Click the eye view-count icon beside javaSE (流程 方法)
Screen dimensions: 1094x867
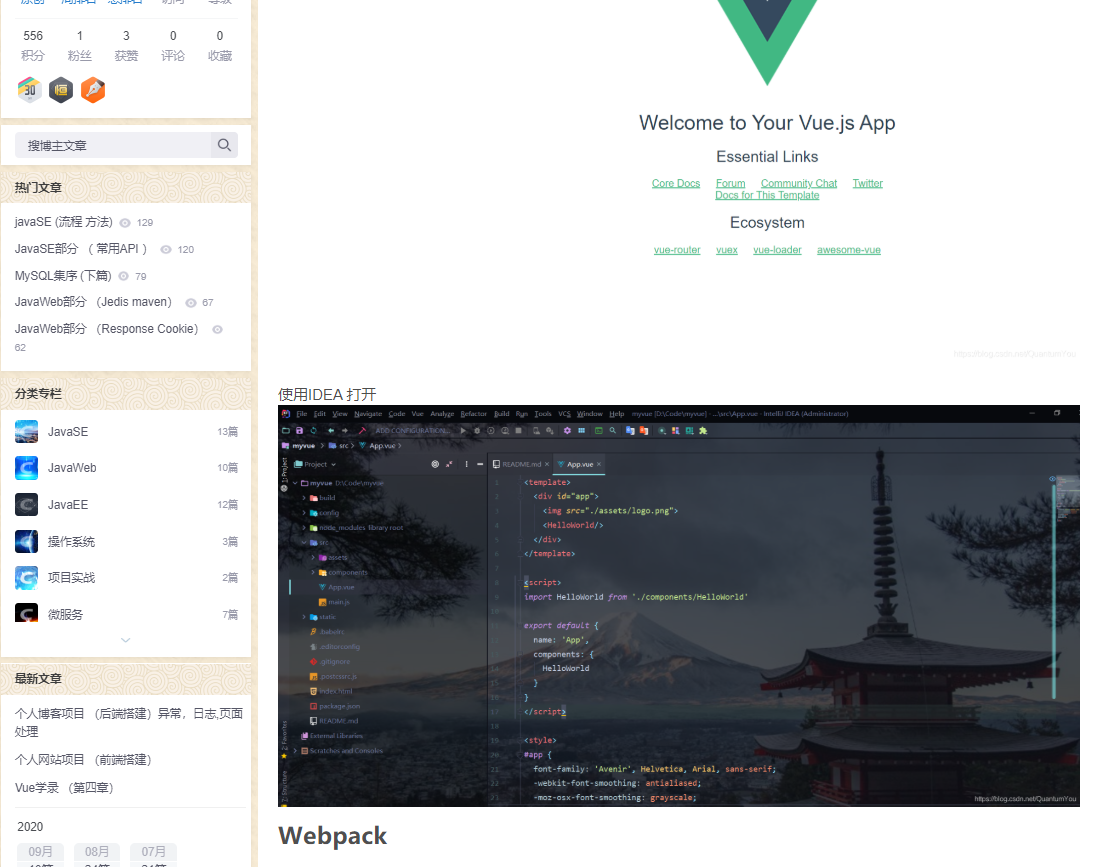(x=125, y=223)
